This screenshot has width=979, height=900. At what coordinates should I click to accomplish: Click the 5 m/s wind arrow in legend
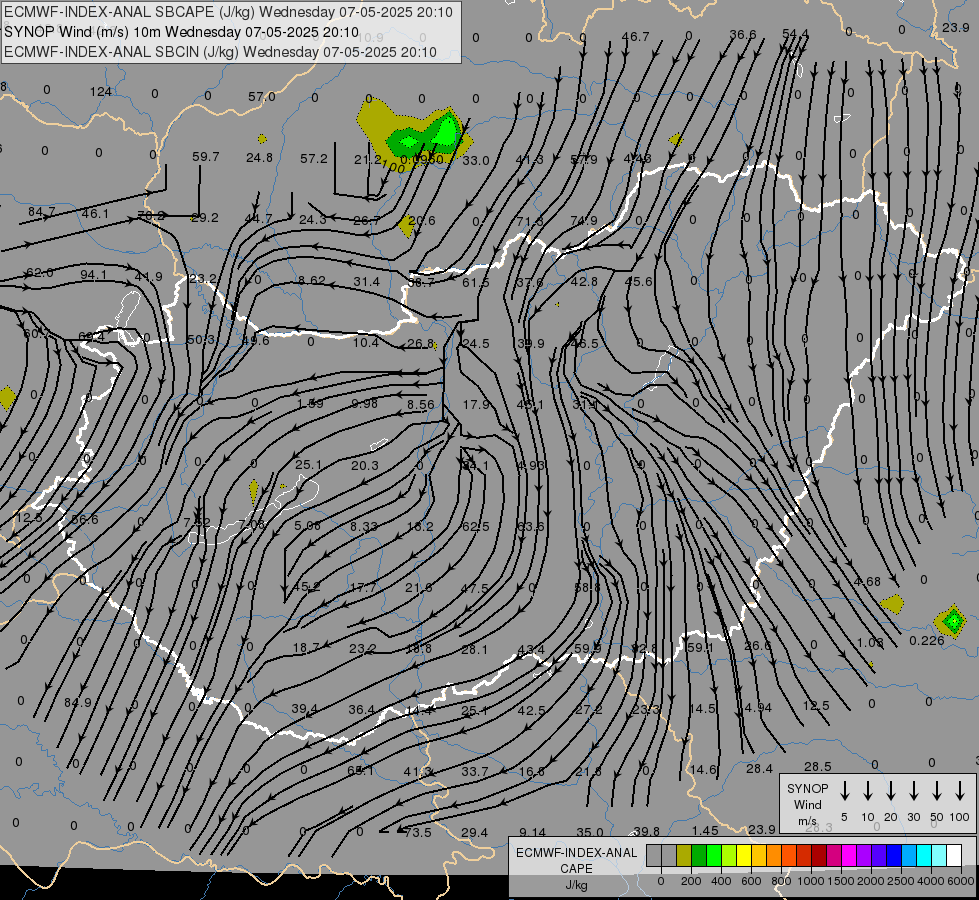coord(844,791)
